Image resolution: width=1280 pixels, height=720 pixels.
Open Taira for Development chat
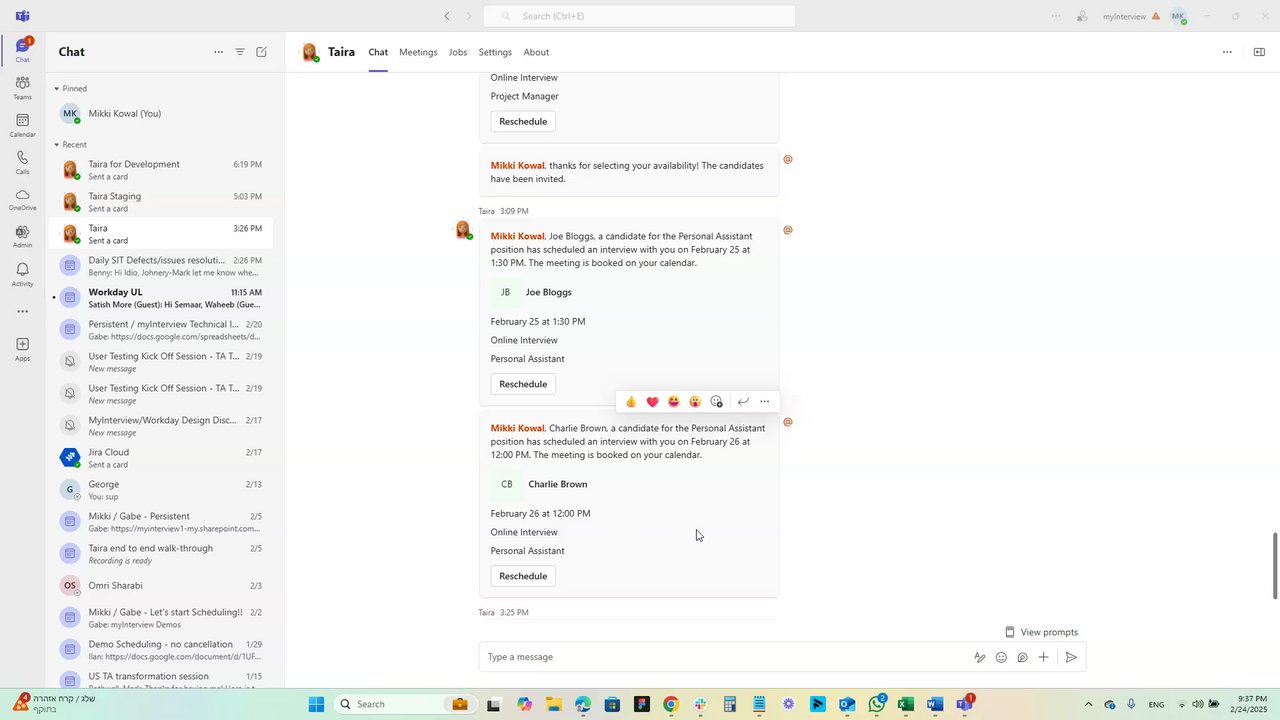[x=160, y=169]
